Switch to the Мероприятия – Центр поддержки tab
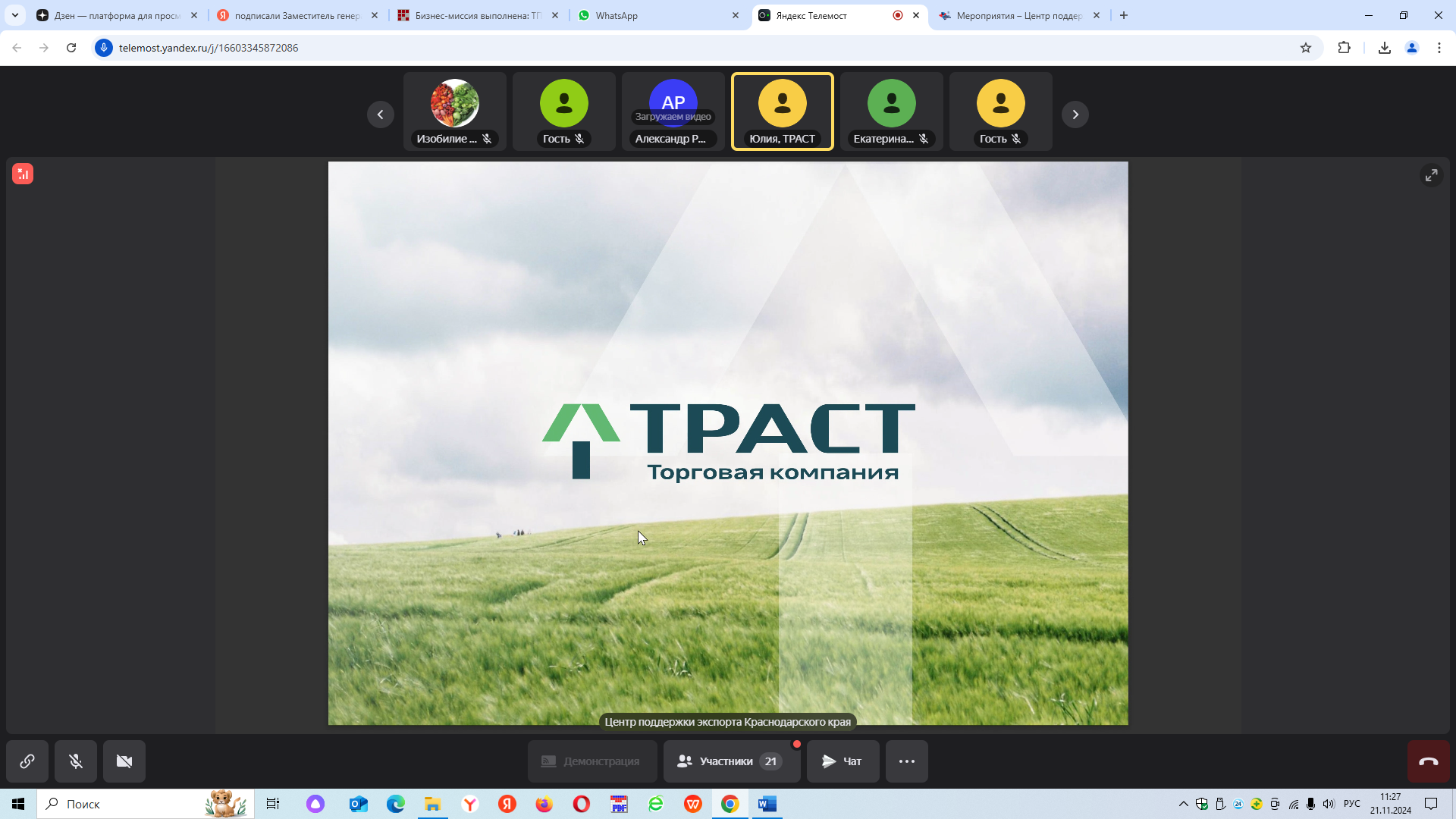1456x819 pixels. pos(1016,15)
